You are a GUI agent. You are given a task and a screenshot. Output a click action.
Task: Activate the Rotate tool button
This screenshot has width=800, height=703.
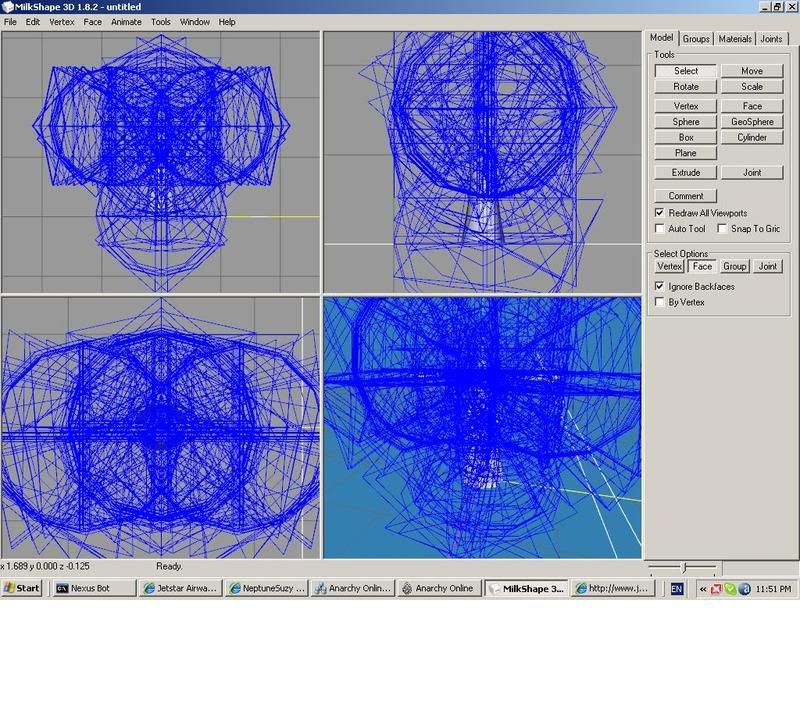[684, 87]
